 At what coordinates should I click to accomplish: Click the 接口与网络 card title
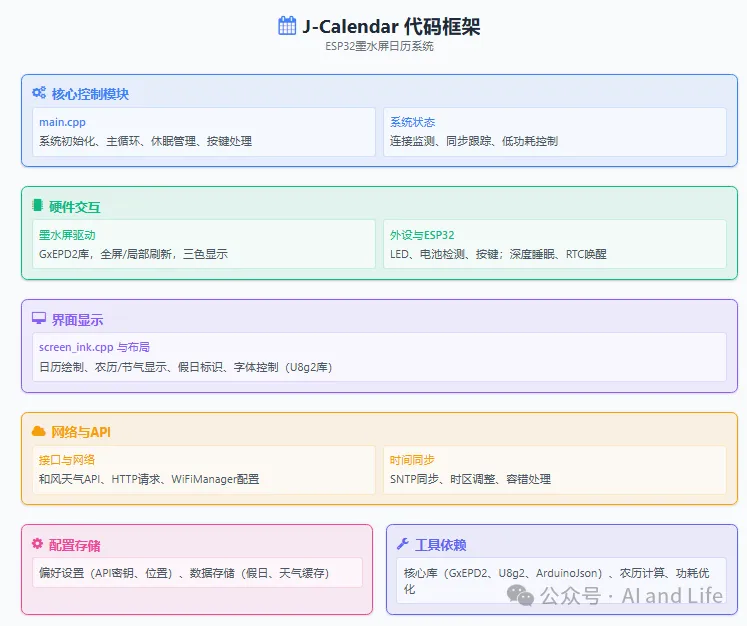(x=67, y=460)
